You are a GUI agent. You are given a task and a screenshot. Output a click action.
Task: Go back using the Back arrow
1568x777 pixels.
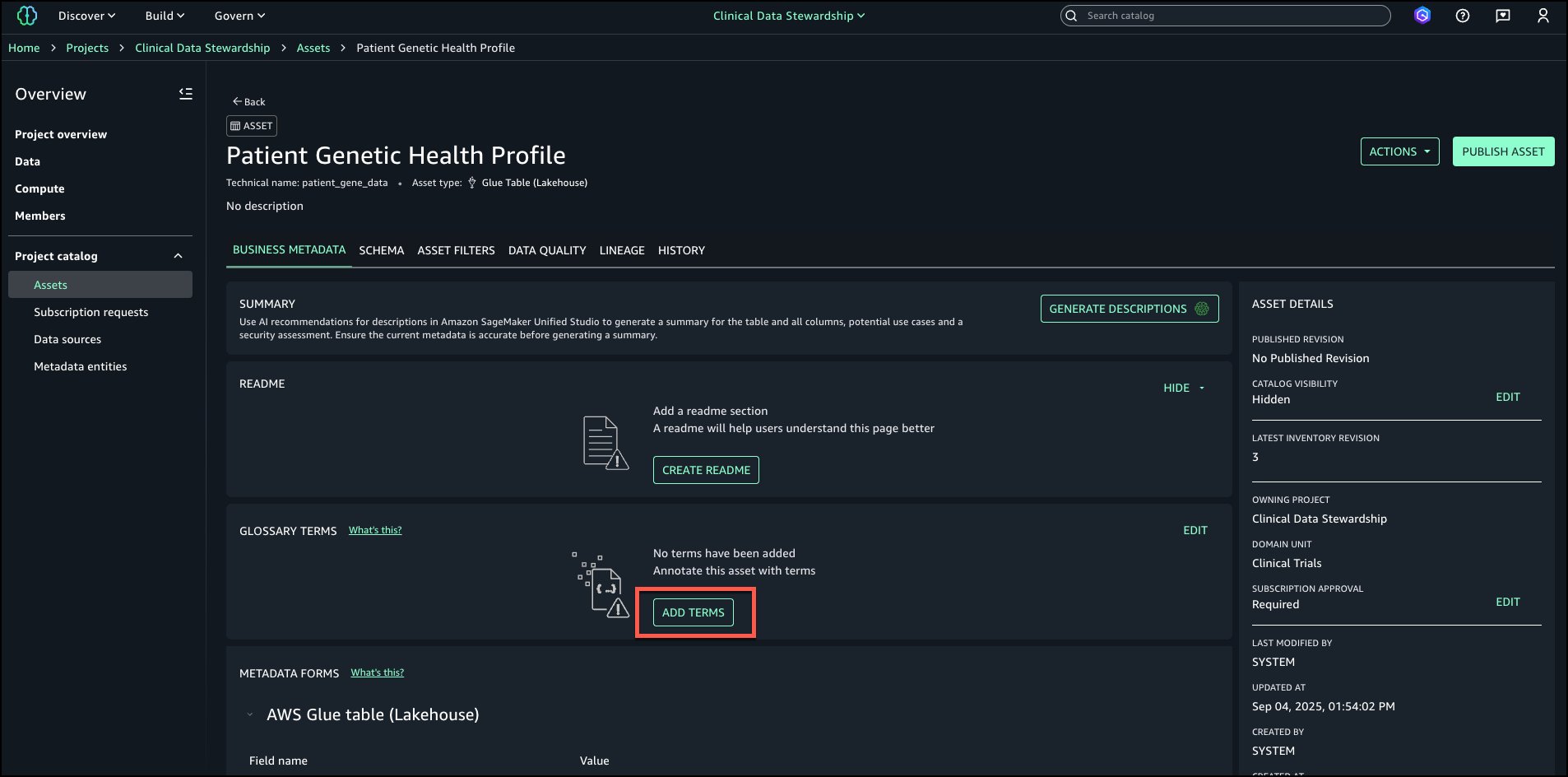click(248, 101)
